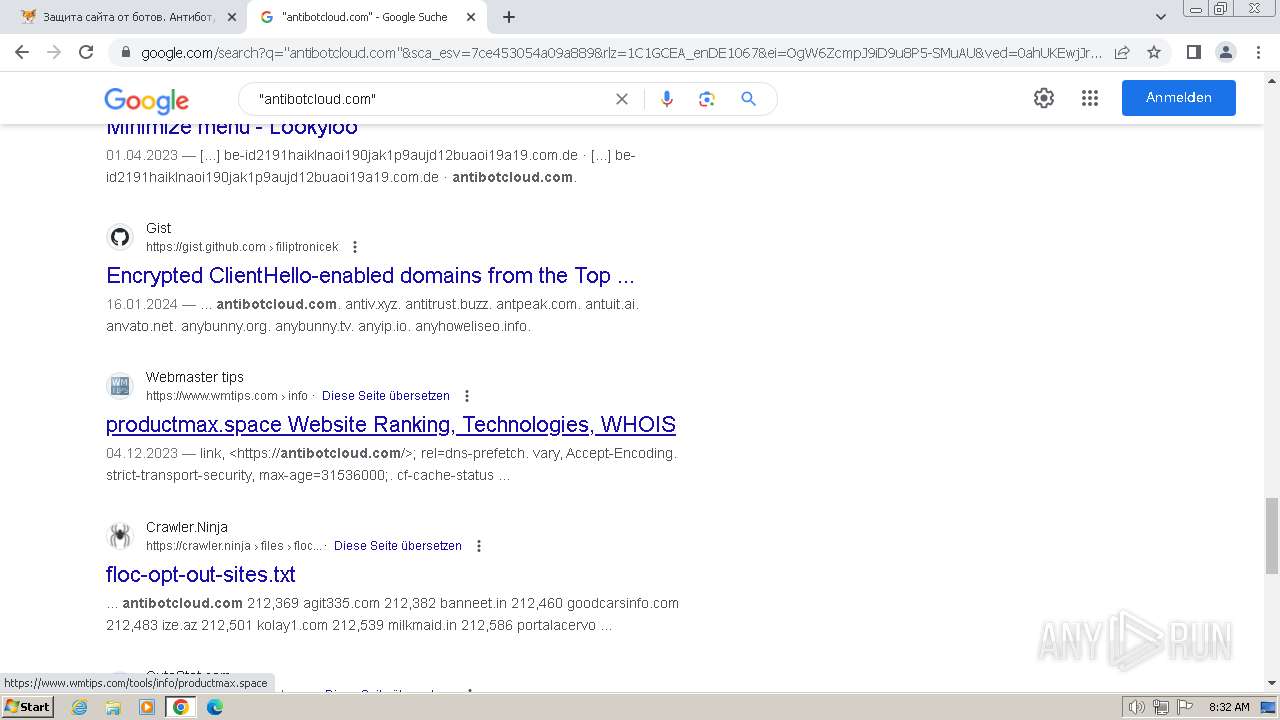1280x720 pixels.
Task: Share this page icon in address bar
Action: 1122,52
